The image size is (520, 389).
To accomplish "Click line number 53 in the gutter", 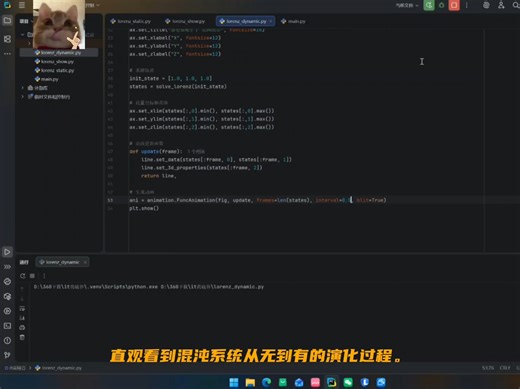I will point(110,200).
